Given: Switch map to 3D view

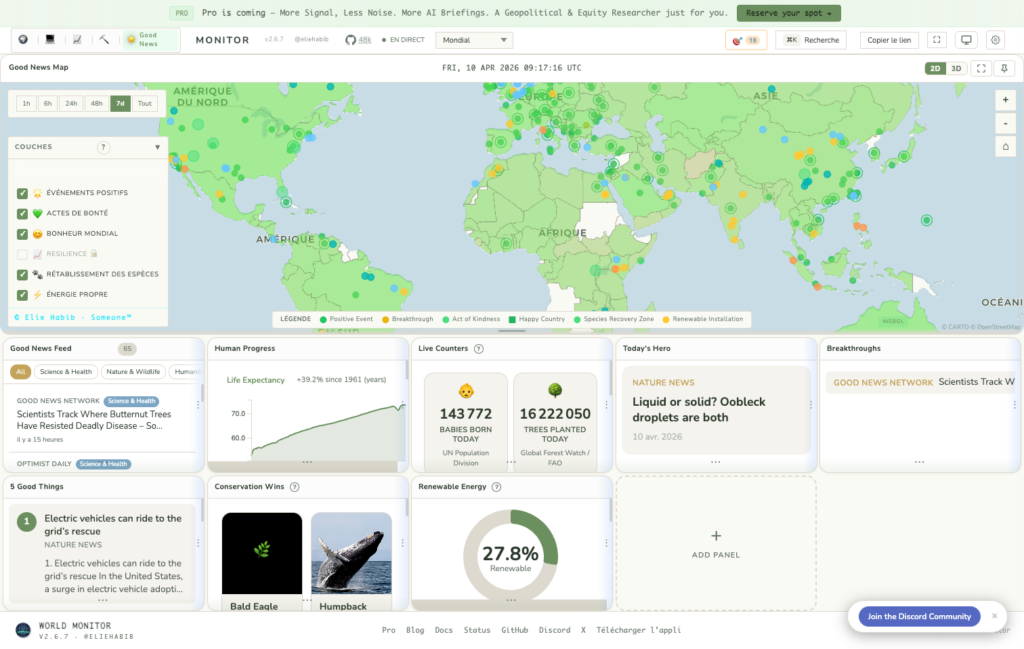Looking at the screenshot, I should (956, 68).
